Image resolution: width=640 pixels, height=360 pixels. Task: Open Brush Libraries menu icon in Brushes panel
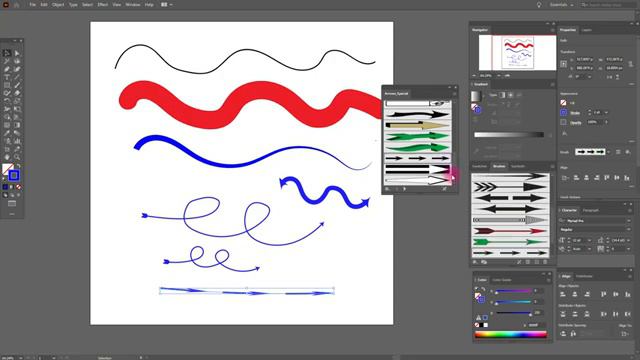475,262
